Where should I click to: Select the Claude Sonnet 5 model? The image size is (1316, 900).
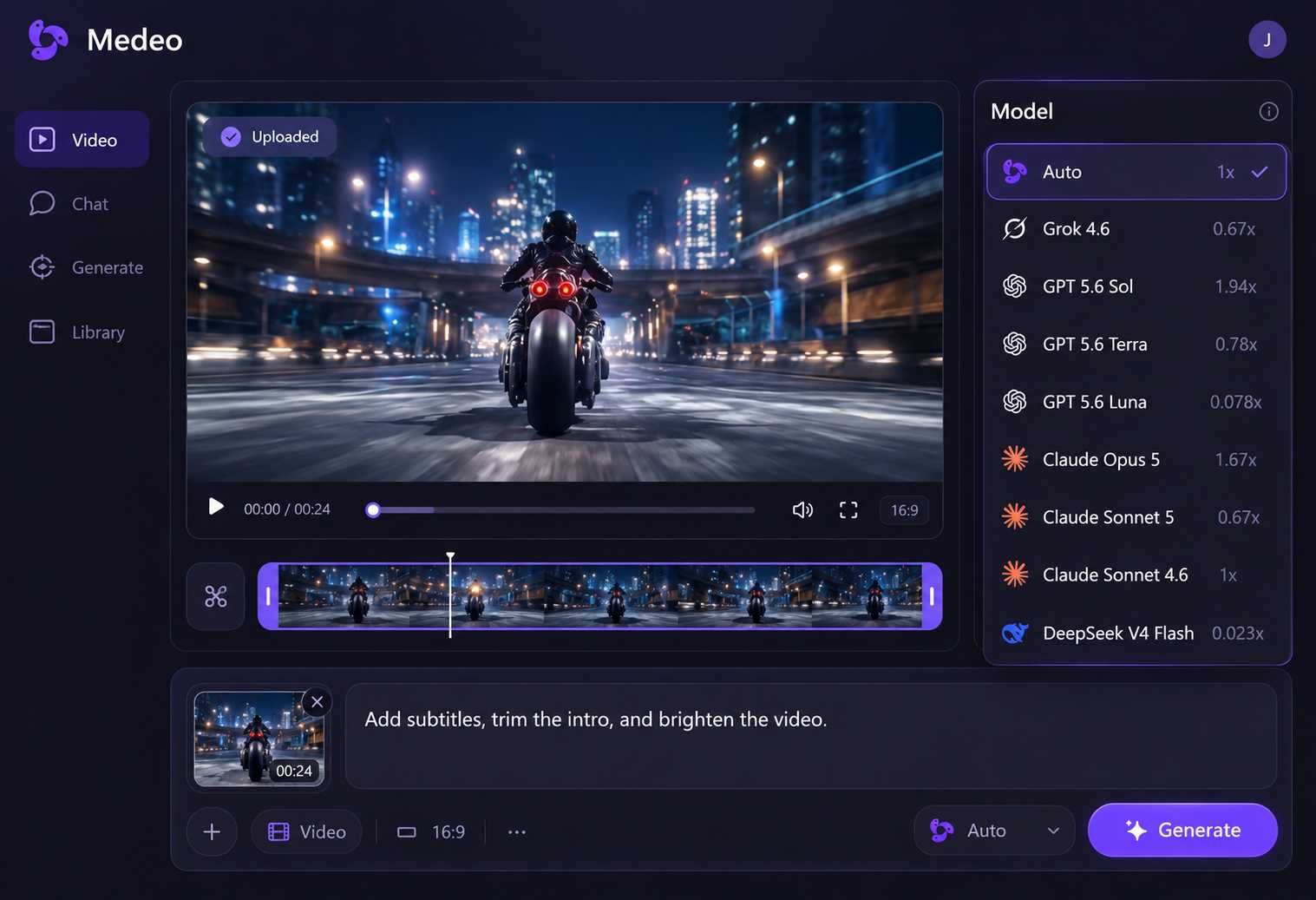(x=1136, y=517)
